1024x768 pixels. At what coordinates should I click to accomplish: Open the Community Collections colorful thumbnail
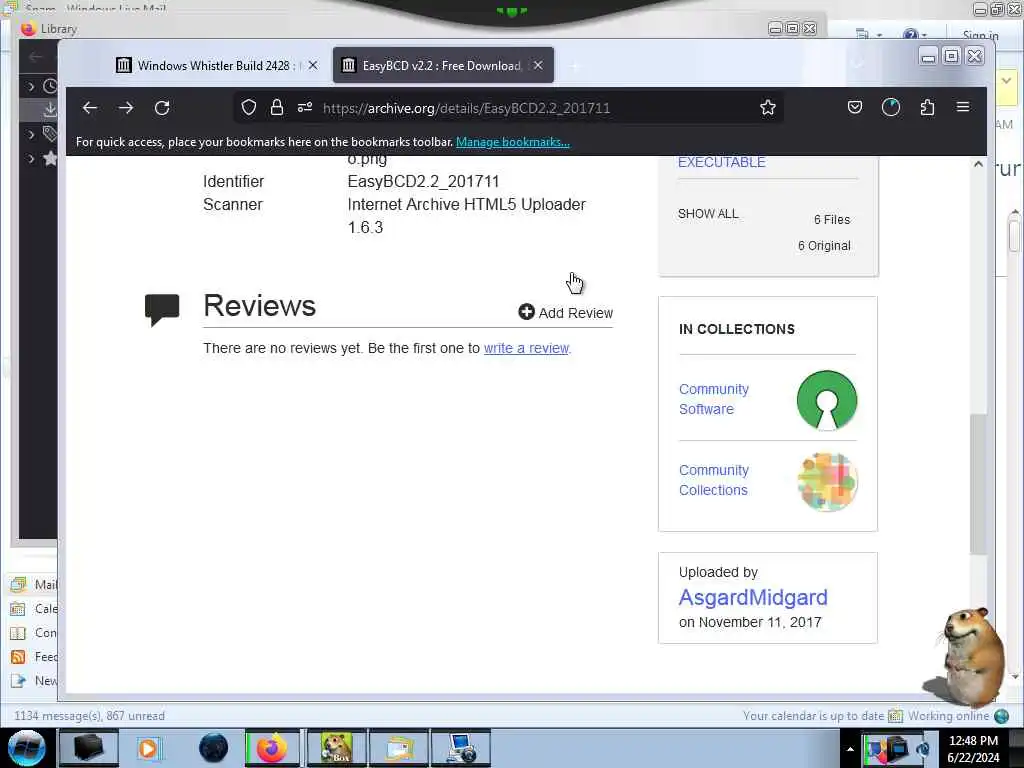pyautogui.click(x=827, y=481)
